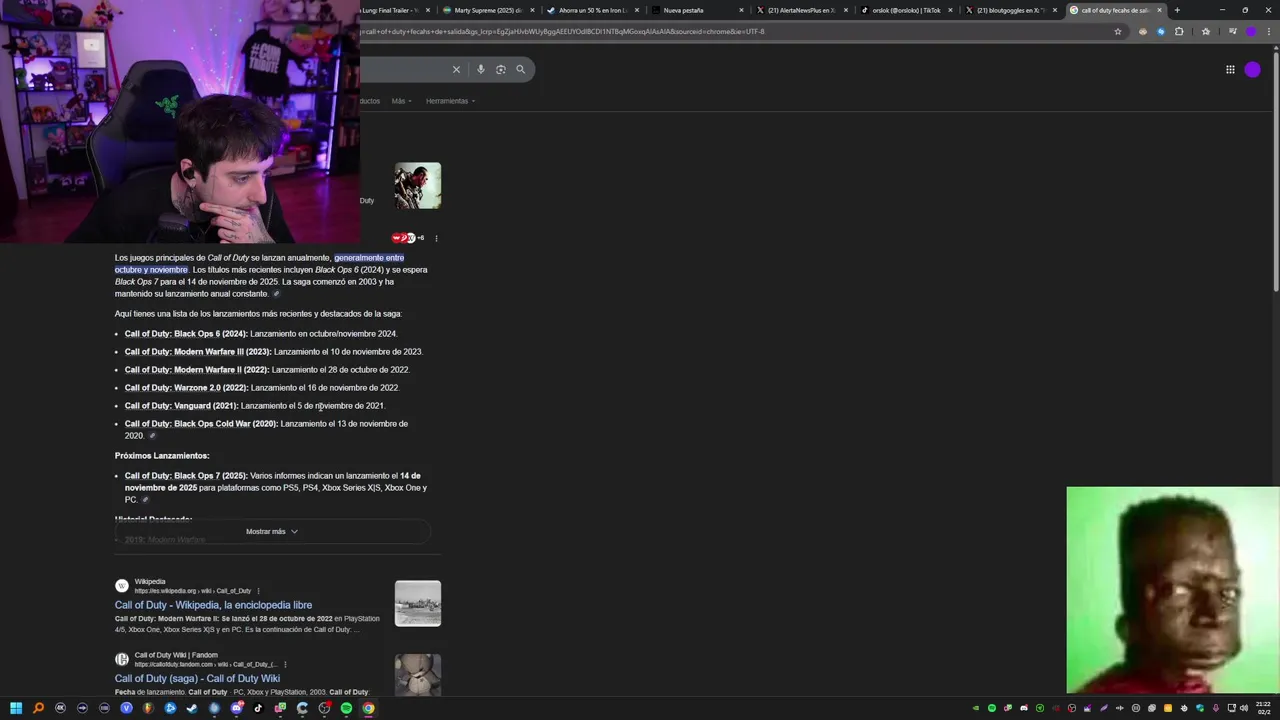Open the Chrome extensions puzzle icon
The height and width of the screenshot is (720, 1280).
pyautogui.click(x=1179, y=31)
